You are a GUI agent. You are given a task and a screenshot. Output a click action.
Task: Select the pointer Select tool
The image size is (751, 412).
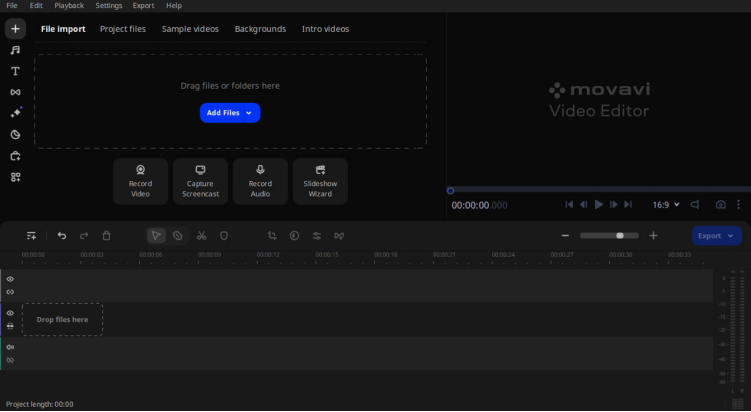156,236
